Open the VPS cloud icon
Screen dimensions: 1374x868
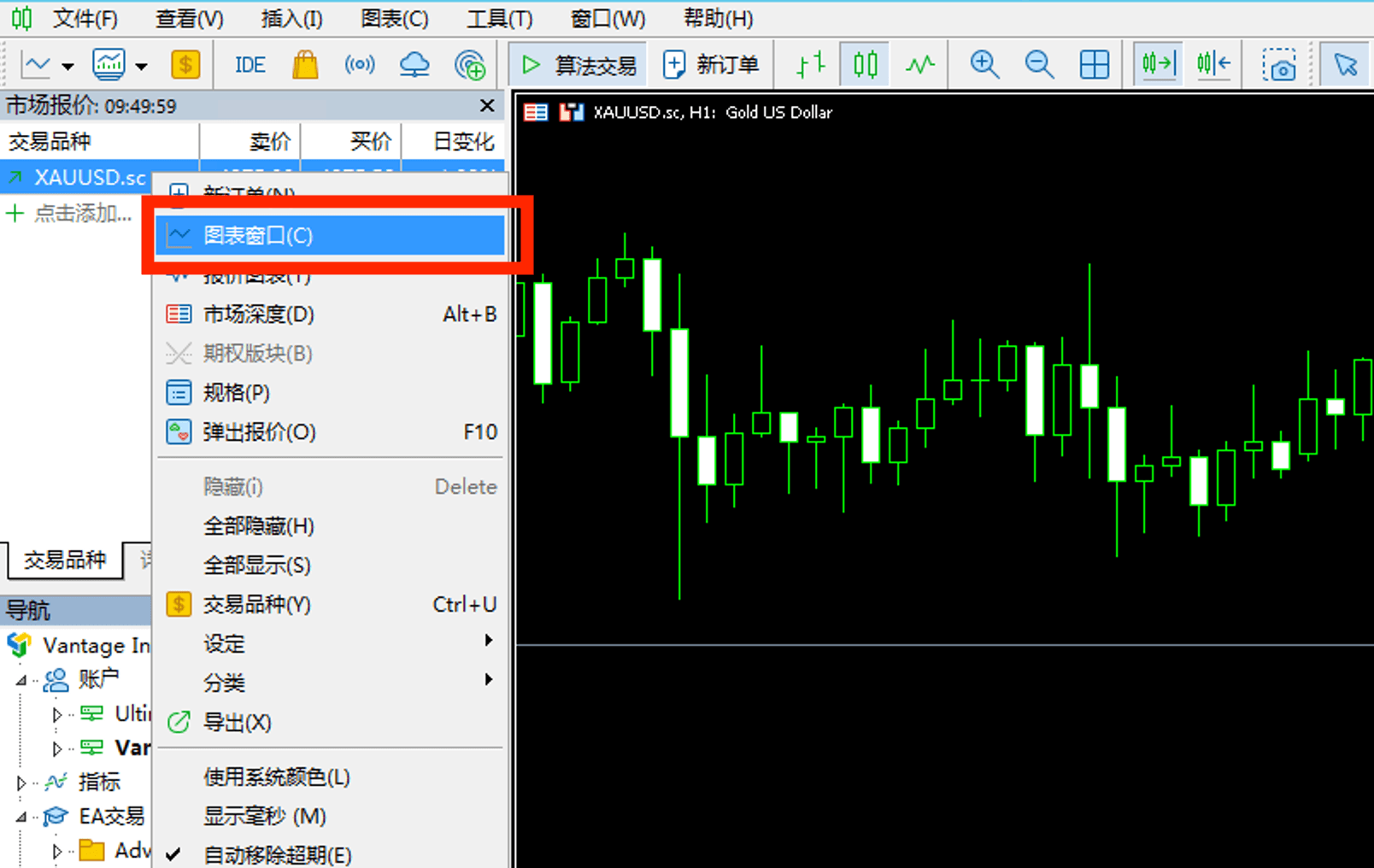[414, 65]
